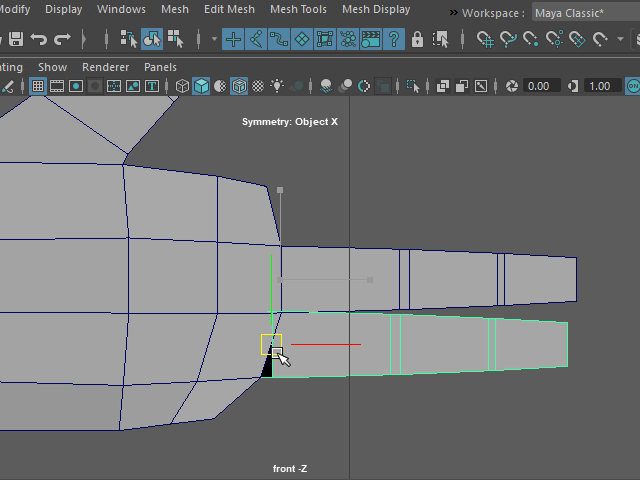Open the Mesh Tools menu
Screen dimensions: 640x480
[x=298, y=9]
